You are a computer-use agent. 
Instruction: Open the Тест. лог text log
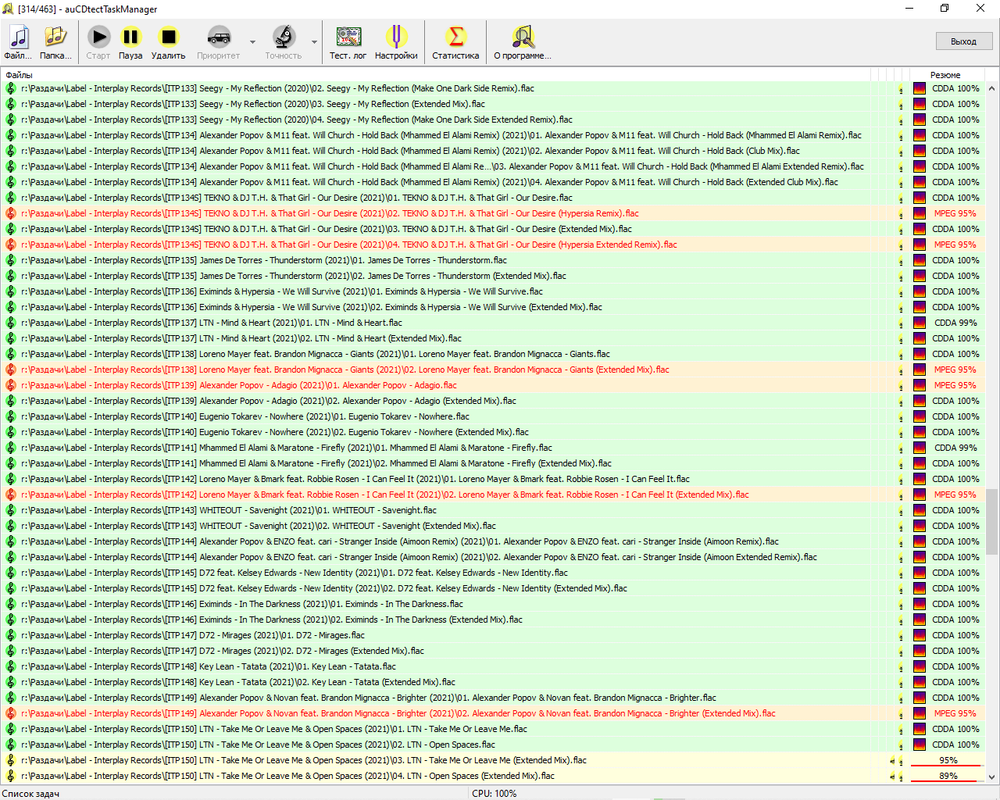(348, 42)
